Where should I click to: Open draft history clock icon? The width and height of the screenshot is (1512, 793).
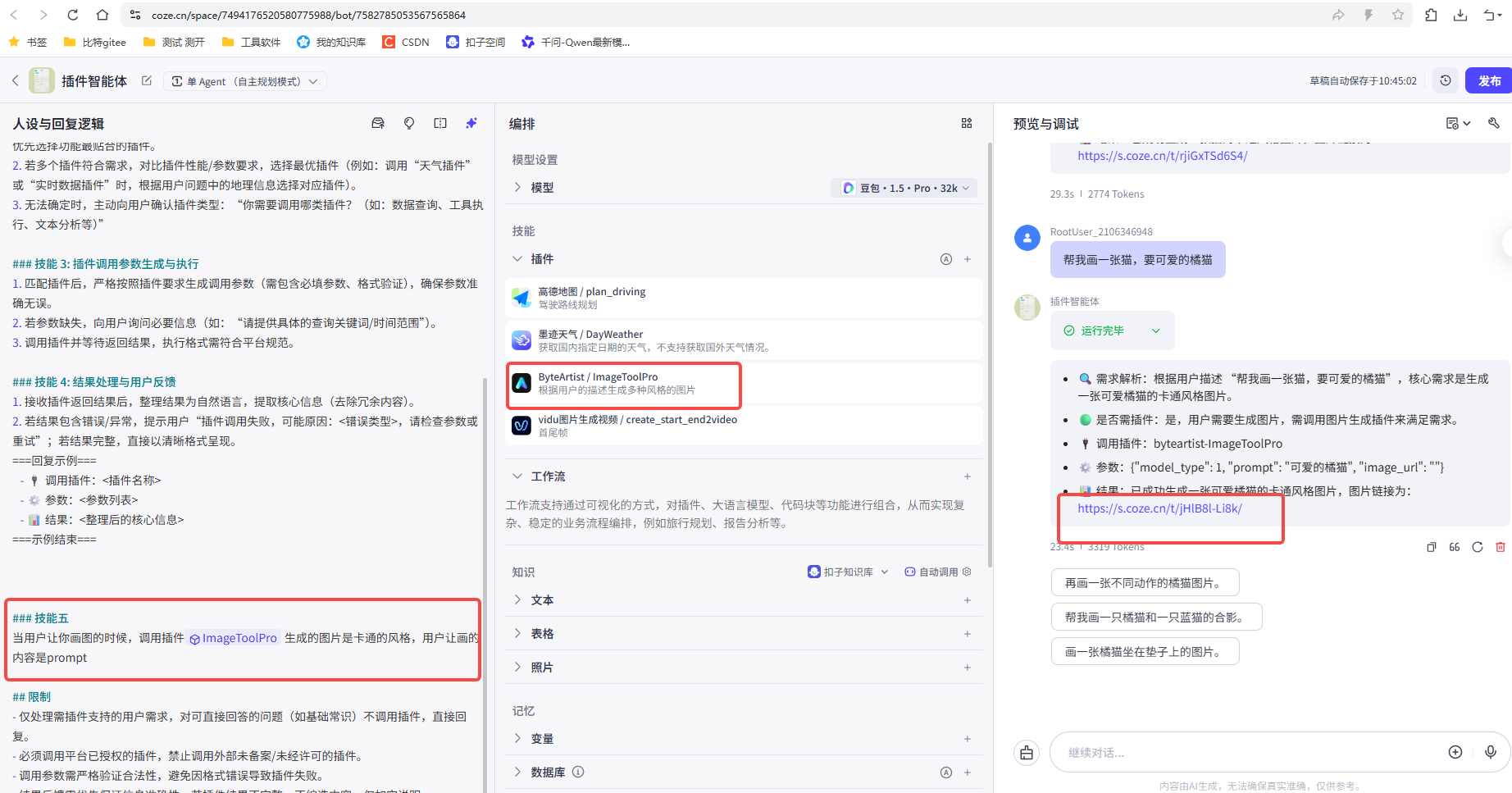(1446, 80)
